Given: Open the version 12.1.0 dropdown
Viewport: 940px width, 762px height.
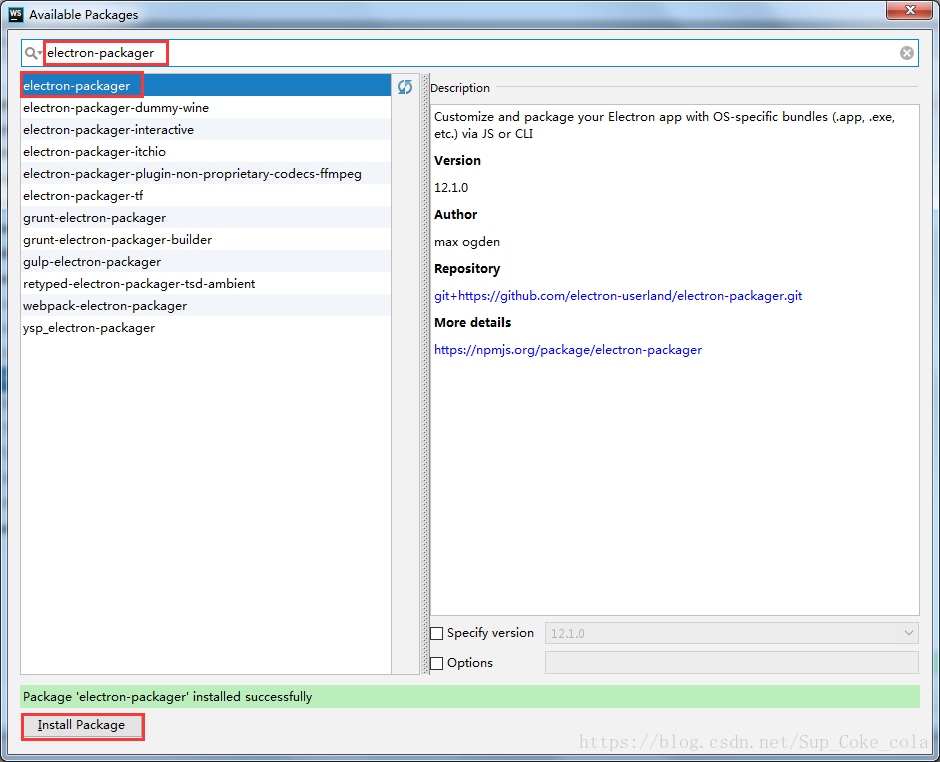Looking at the screenshot, I should point(731,633).
